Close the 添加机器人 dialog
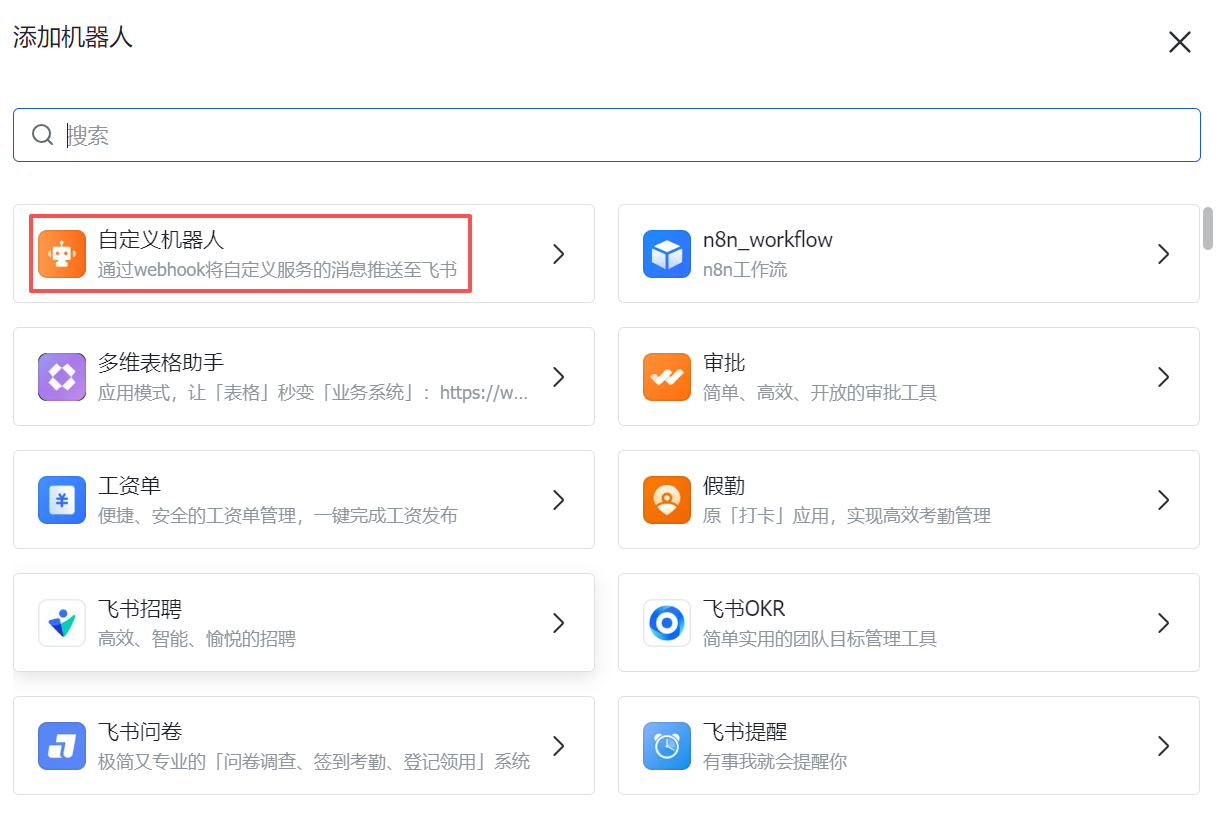This screenshot has height=825, width=1221. [1180, 42]
